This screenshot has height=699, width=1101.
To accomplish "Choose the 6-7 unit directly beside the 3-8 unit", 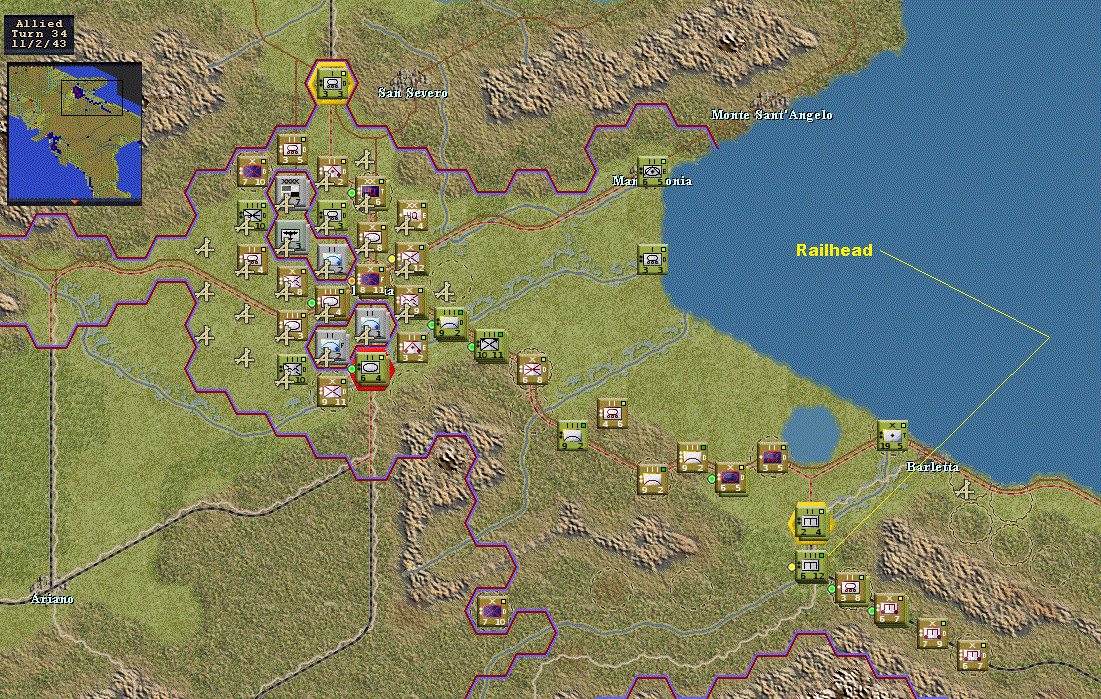I will (891, 610).
